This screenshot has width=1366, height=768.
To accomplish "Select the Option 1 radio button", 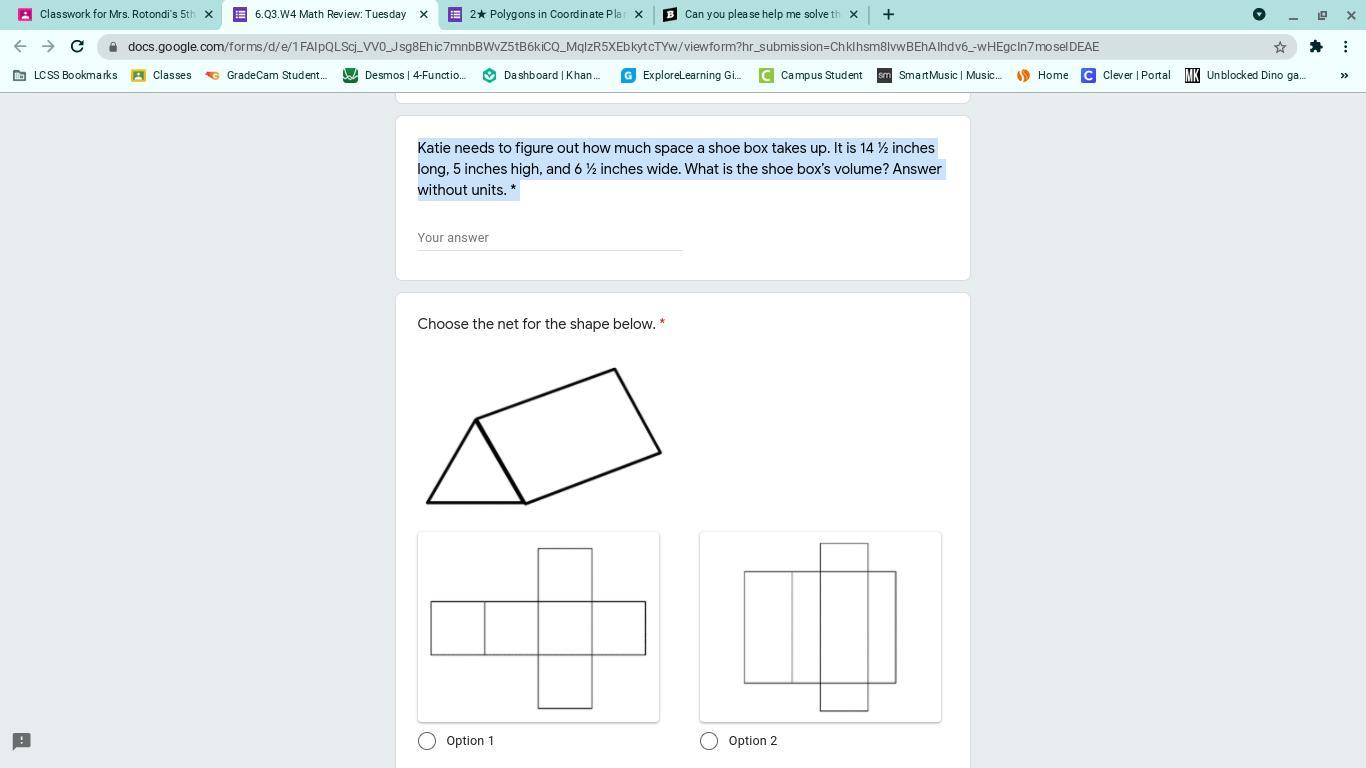I will click(x=427, y=741).
